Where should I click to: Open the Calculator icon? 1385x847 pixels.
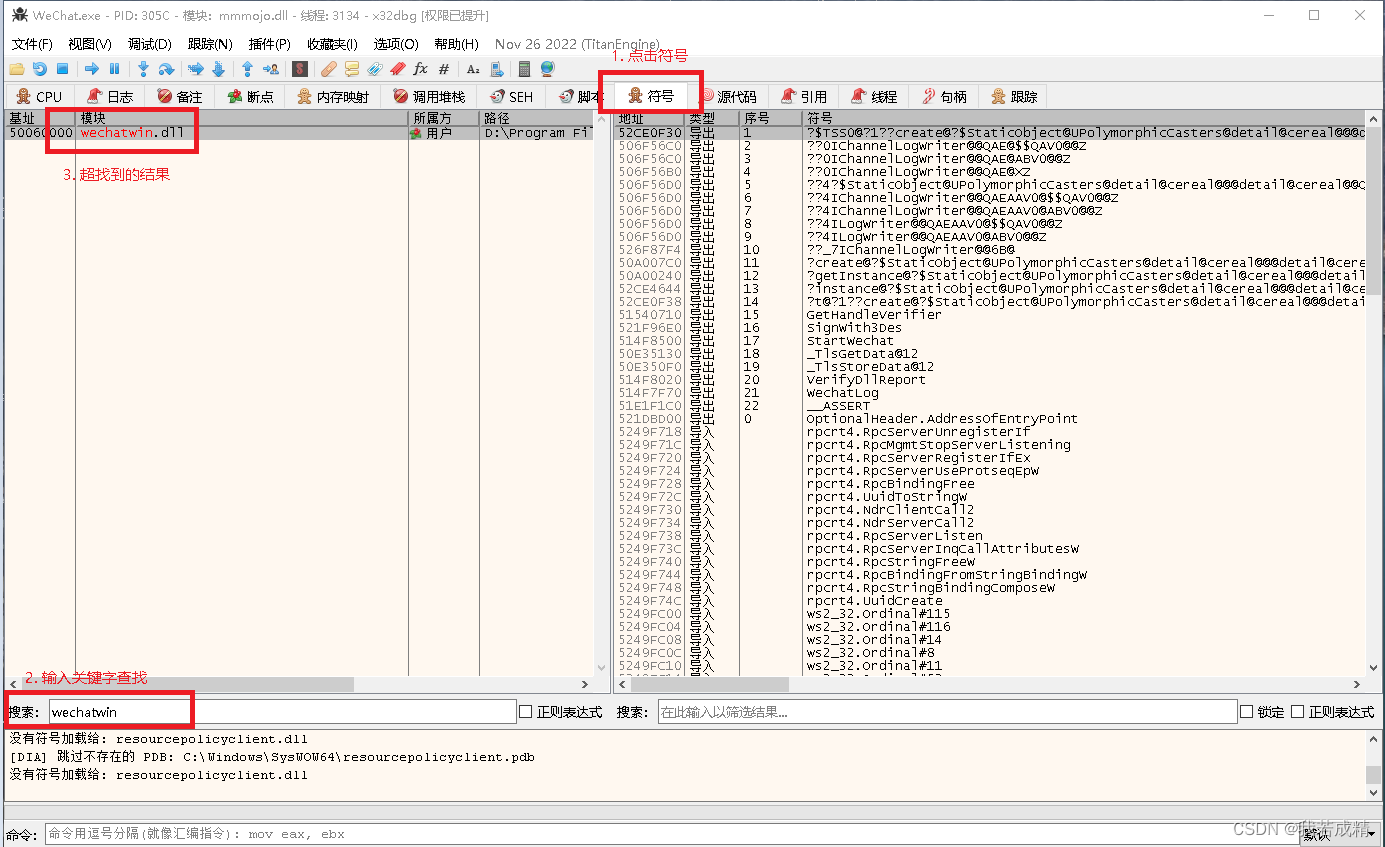[x=524, y=69]
